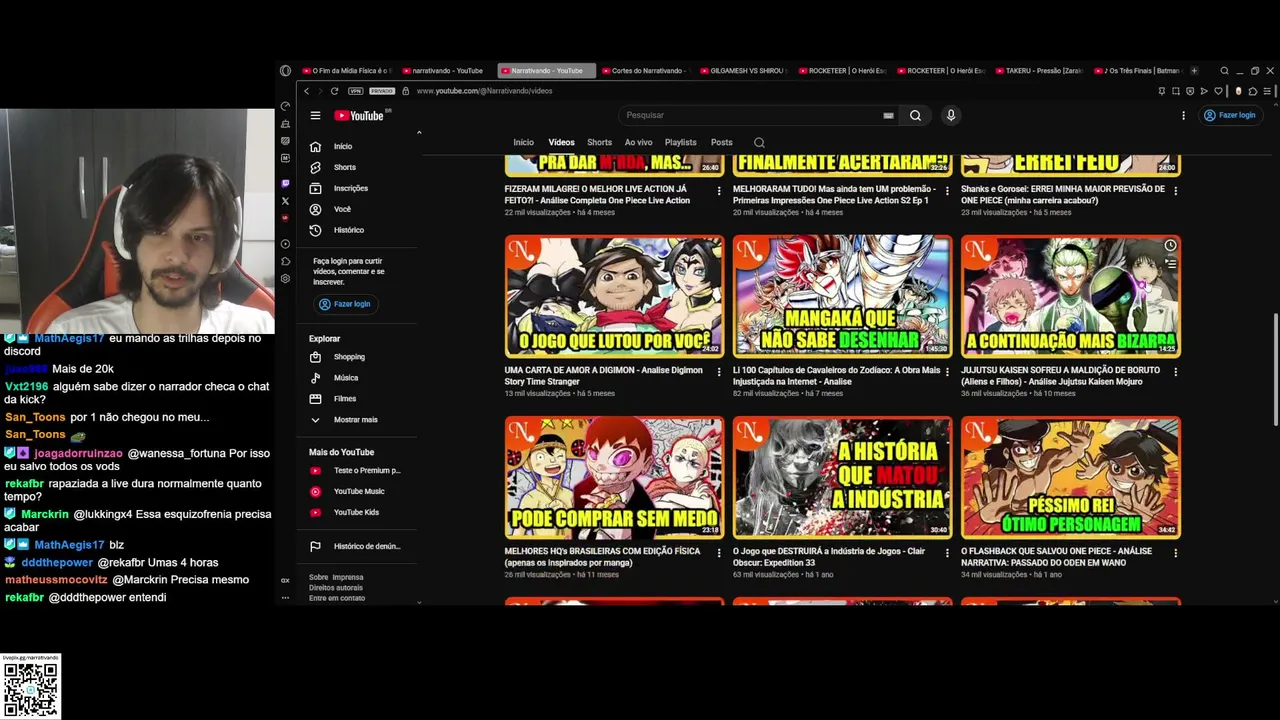This screenshot has width=1280, height=720.
Task: Open options for FLASHBACK QUE SALVOU video
Action: point(1175,553)
